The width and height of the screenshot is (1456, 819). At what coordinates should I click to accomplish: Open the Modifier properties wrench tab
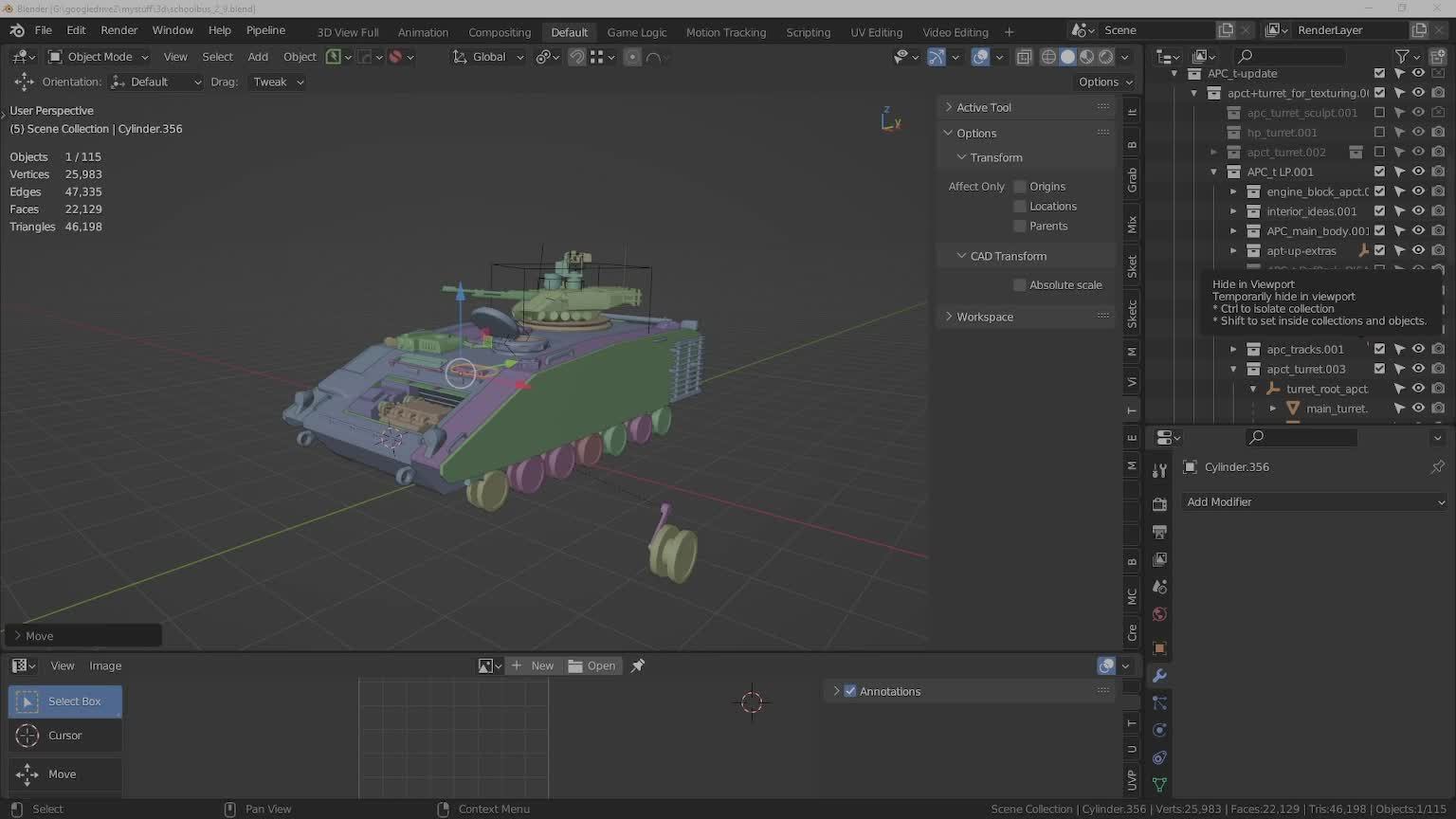pyautogui.click(x=1159, y=676)
